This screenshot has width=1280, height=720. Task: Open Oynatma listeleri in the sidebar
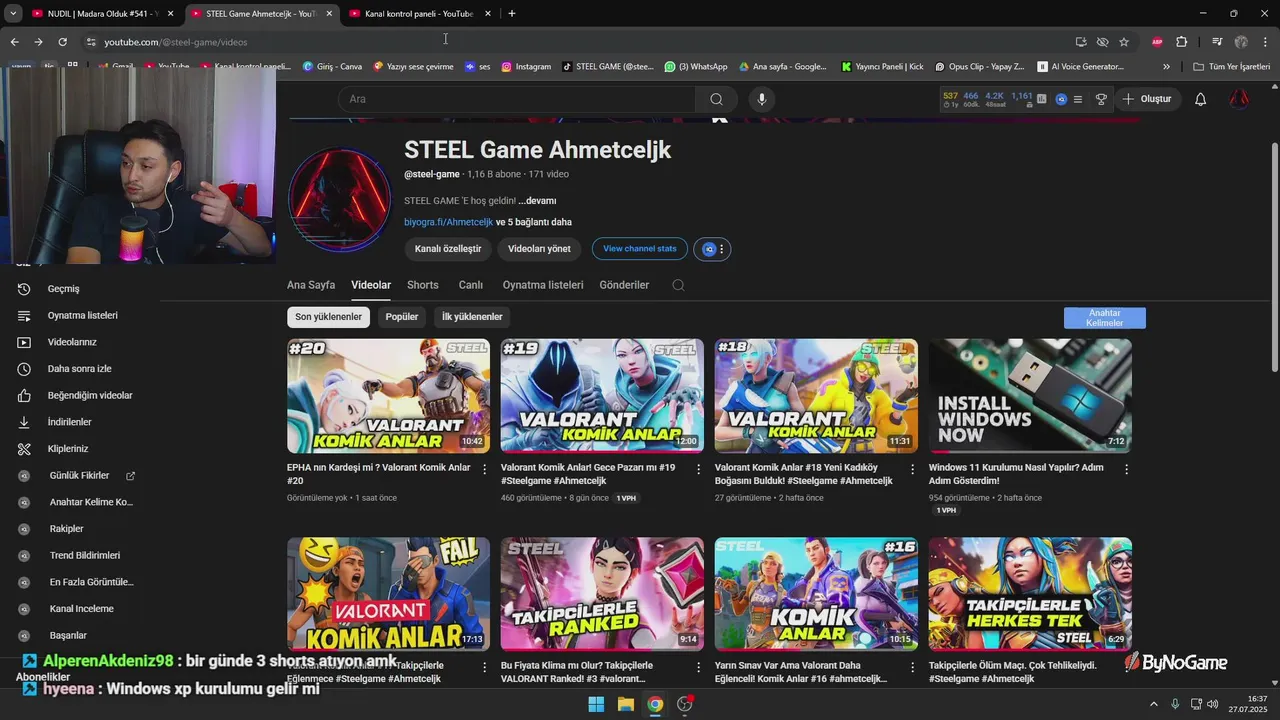[x=80, y=315]
